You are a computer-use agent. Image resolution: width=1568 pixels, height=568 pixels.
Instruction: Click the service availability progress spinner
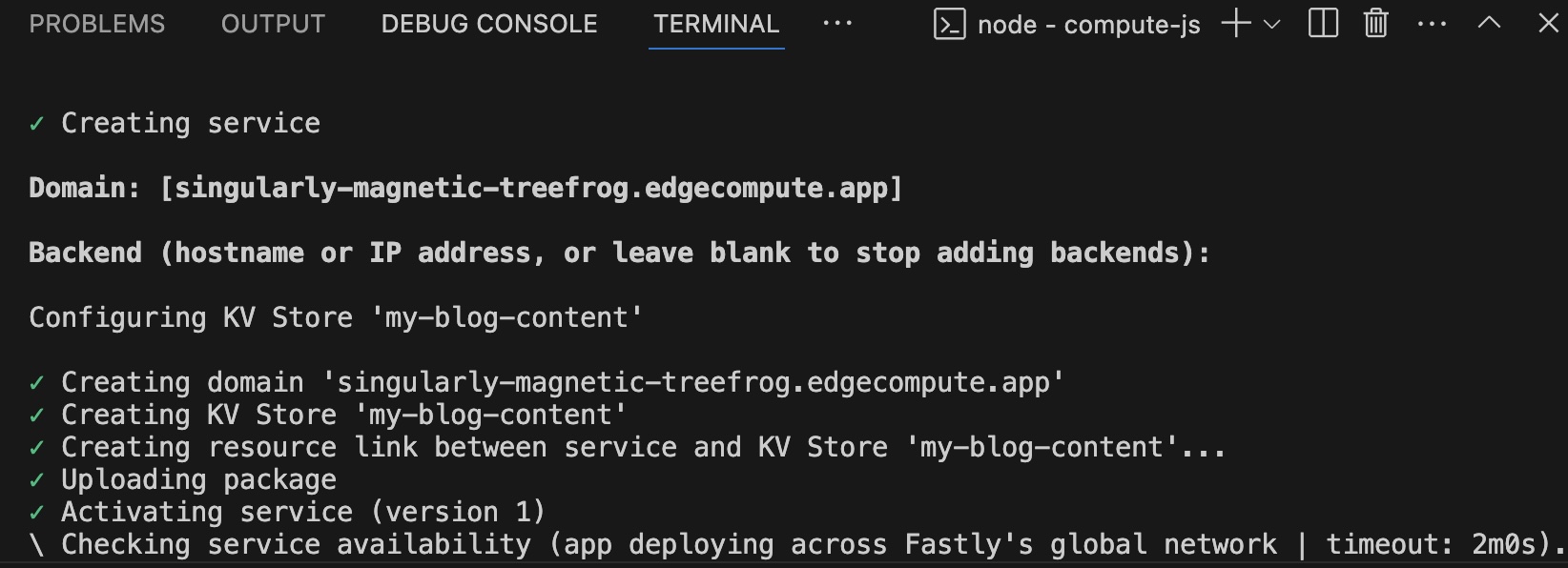coord(37,544)
